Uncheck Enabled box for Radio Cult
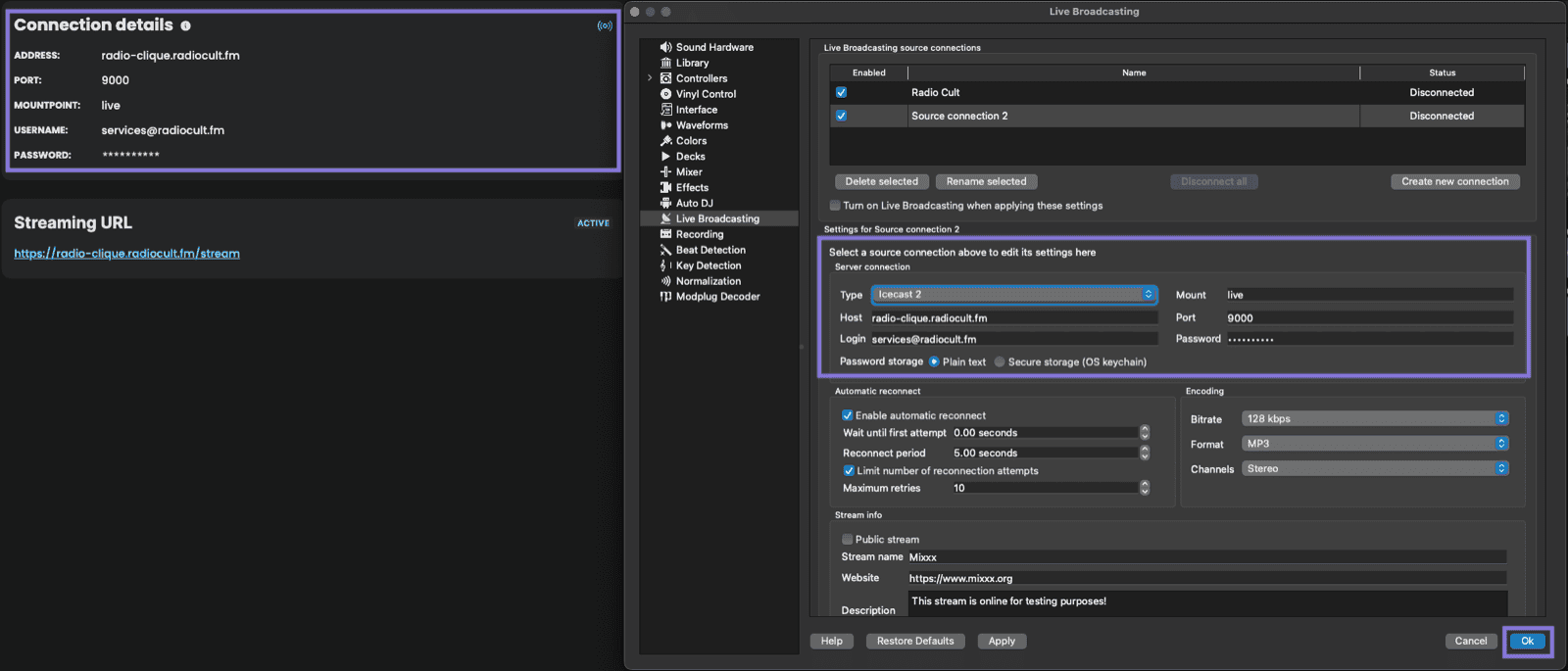The image size is (1568, 671). [x=841, y=92]
